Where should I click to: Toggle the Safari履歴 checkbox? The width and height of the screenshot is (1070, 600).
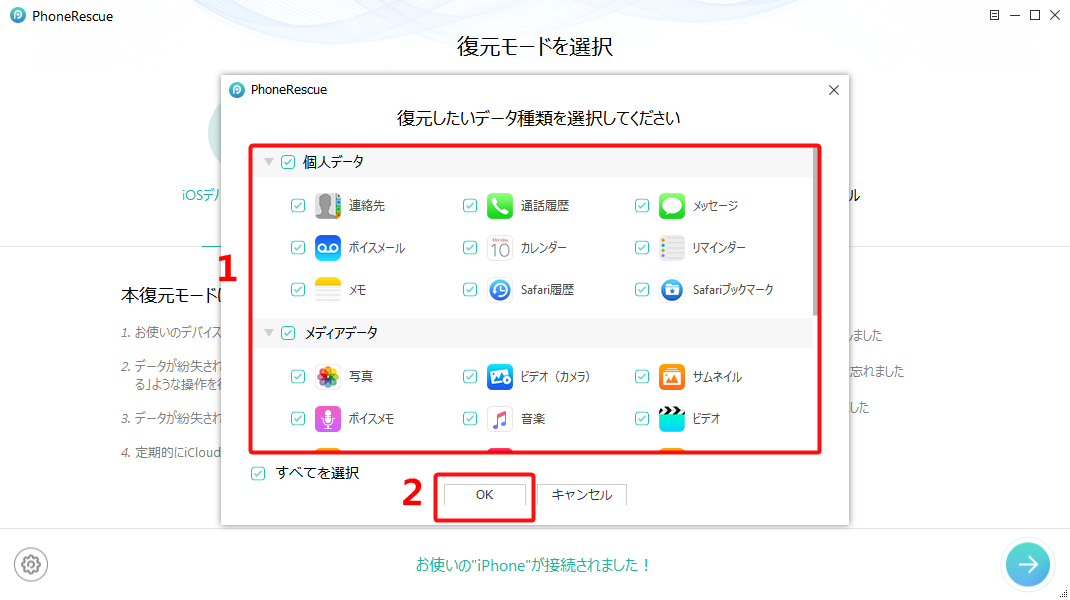469,290
